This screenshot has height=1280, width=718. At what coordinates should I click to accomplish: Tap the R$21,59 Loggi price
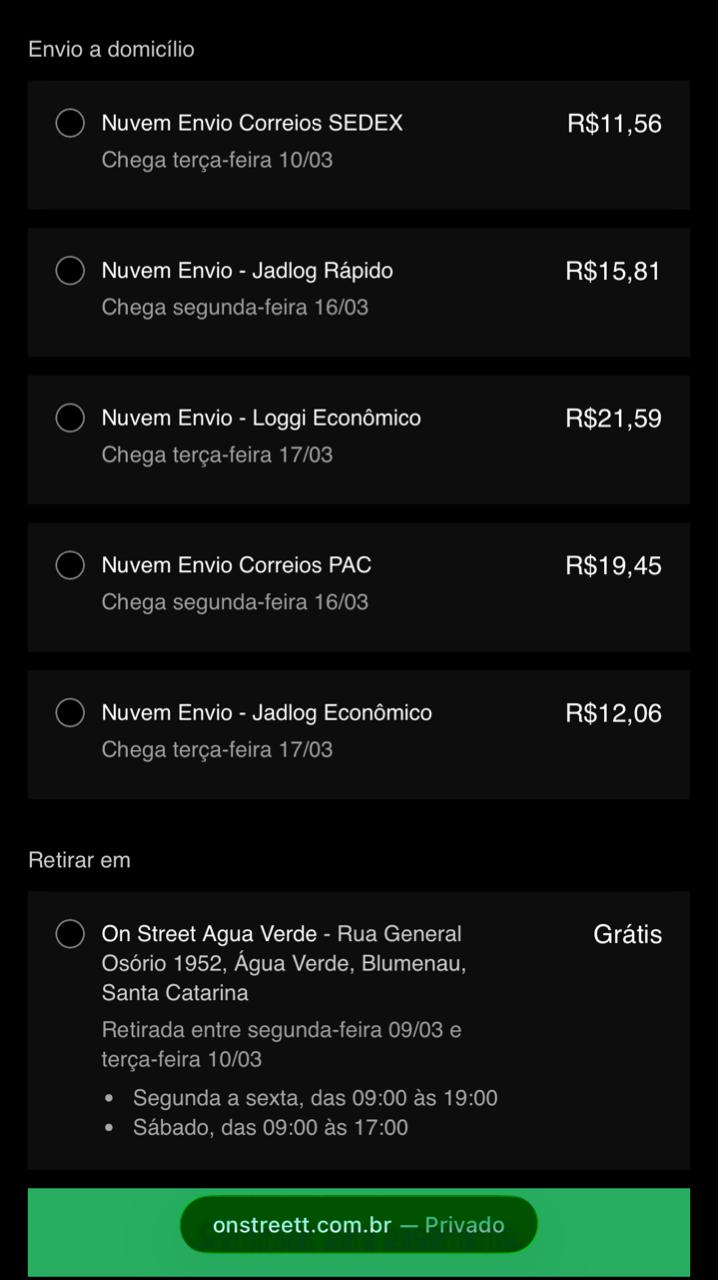(x=613, y=418)
